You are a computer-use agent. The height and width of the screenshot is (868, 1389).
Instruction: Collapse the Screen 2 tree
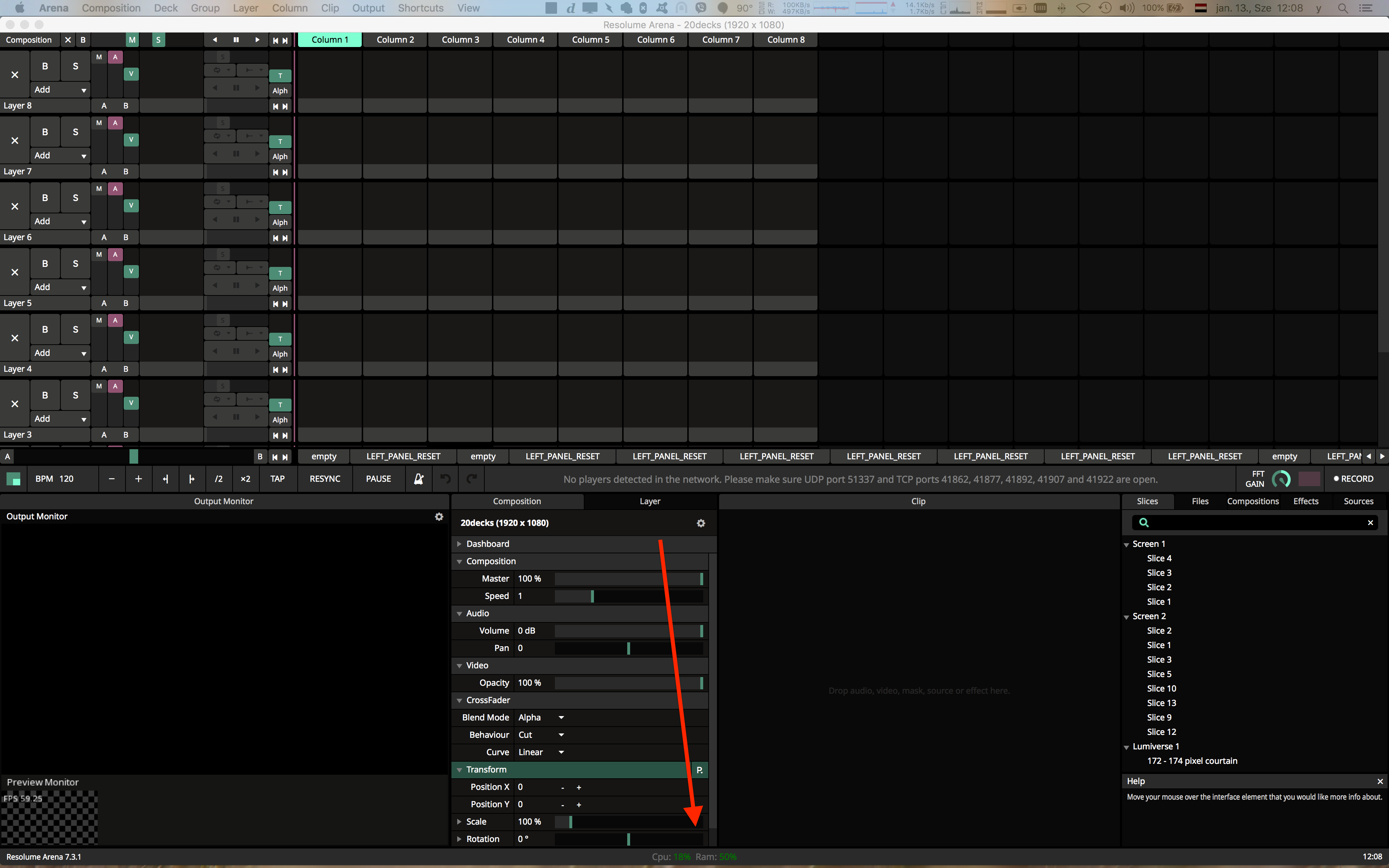(x=1126, y=617)
